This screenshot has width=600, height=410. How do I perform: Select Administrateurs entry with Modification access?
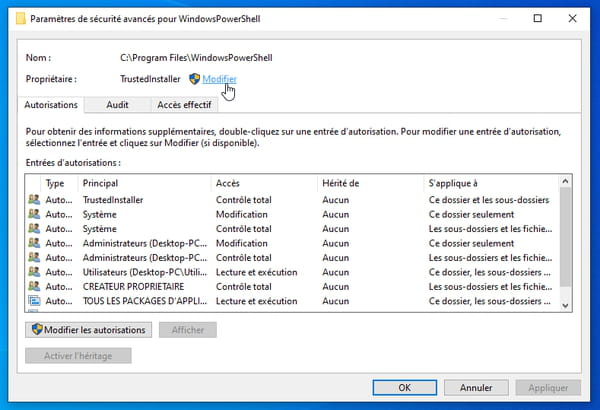click(292, 243)
